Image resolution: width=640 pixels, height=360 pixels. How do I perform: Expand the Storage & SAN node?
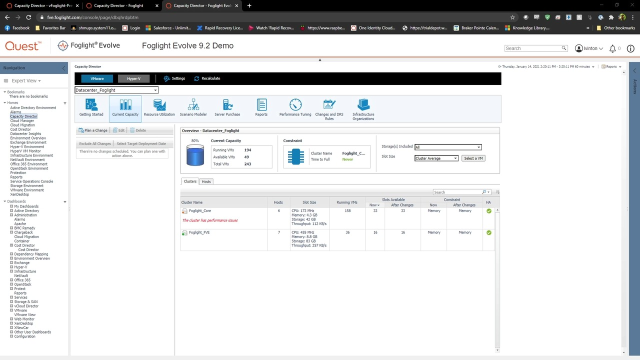coord(11,302)
